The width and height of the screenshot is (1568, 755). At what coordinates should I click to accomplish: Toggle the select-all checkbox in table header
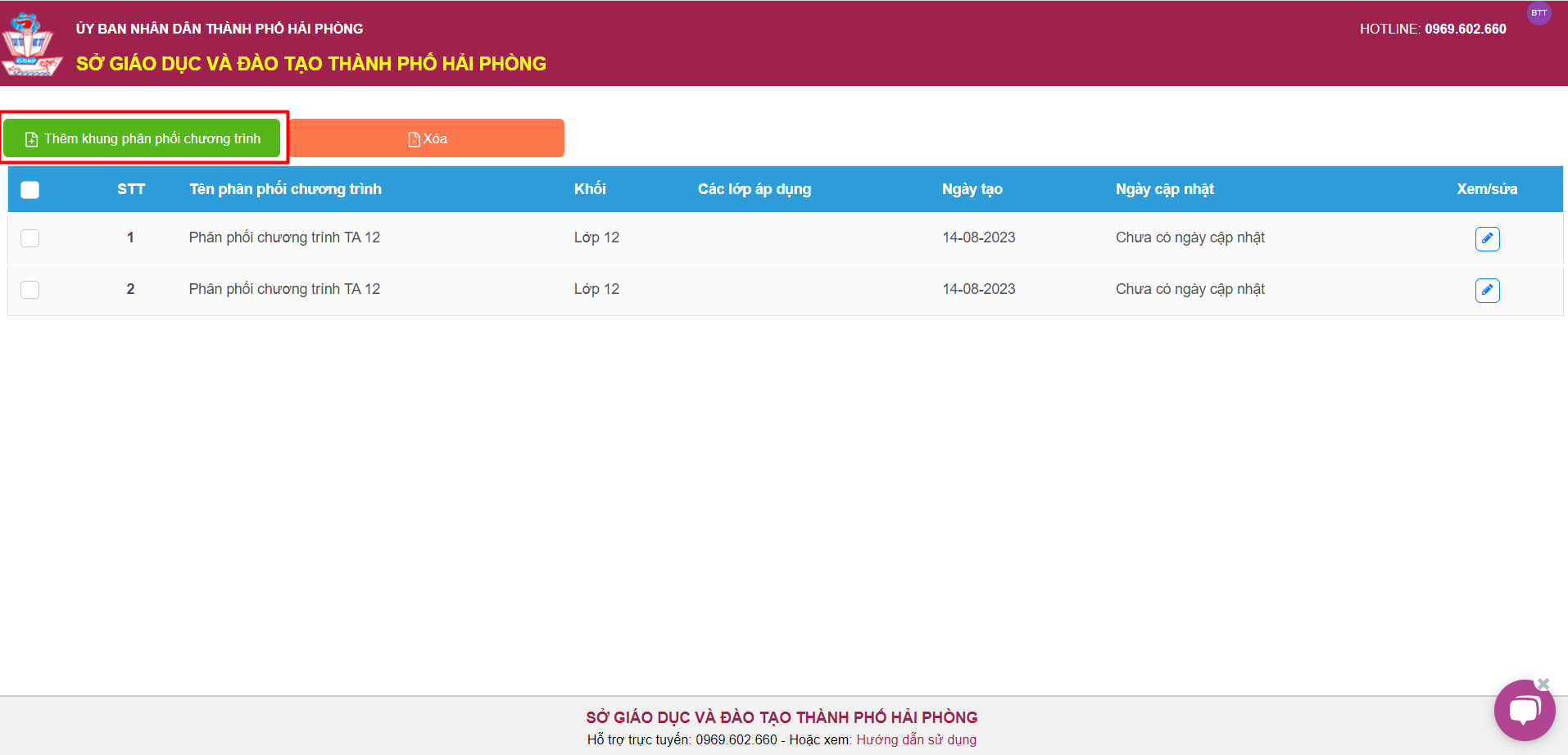click(x=30, y=190)
